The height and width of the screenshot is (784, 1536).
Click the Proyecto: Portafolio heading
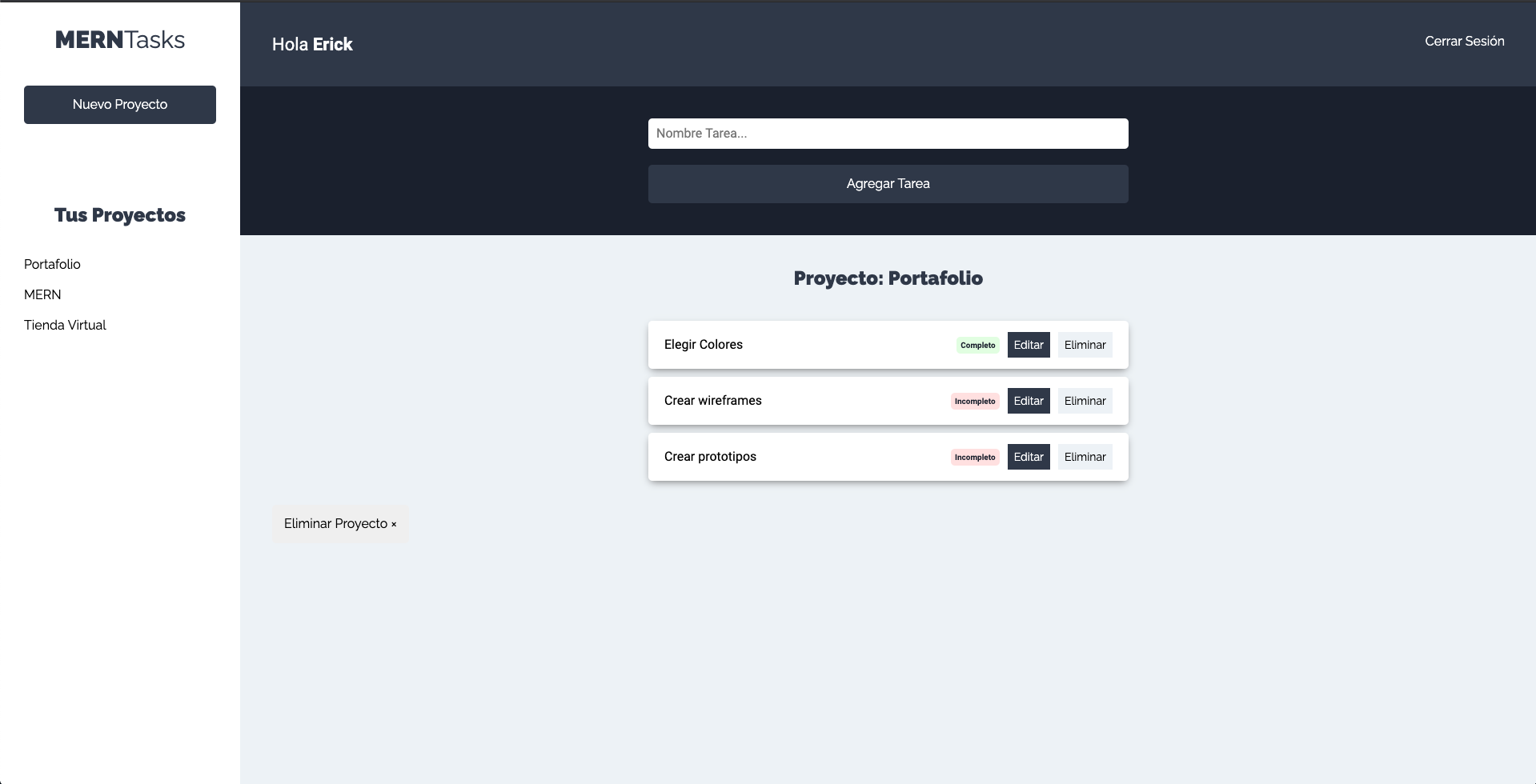888,278
